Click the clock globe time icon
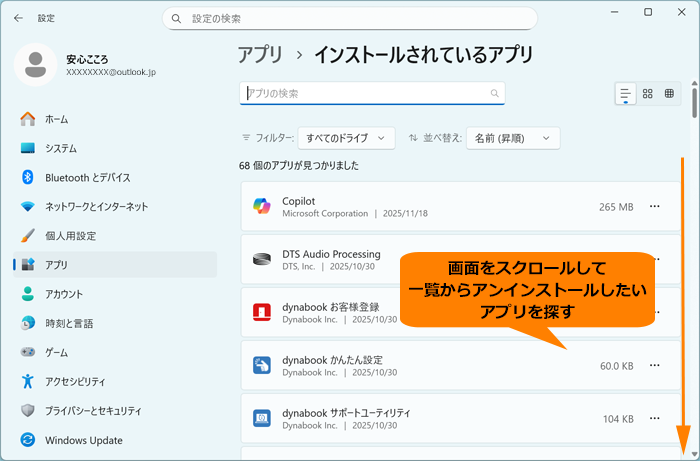 pyautogui.click(x=28, y=323)
